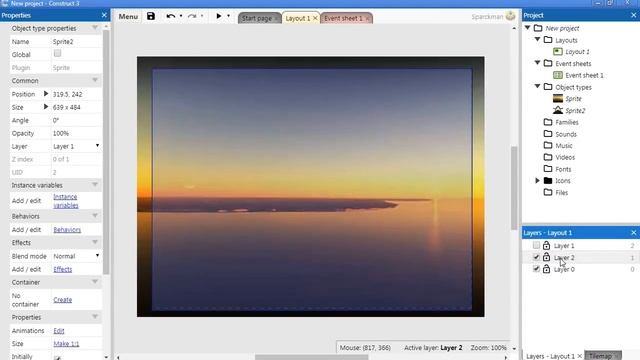The width and height of the screenshot is (640, 360).
Task: Select the Music folder
Action: pyautogui.click(x=564, y=146)
